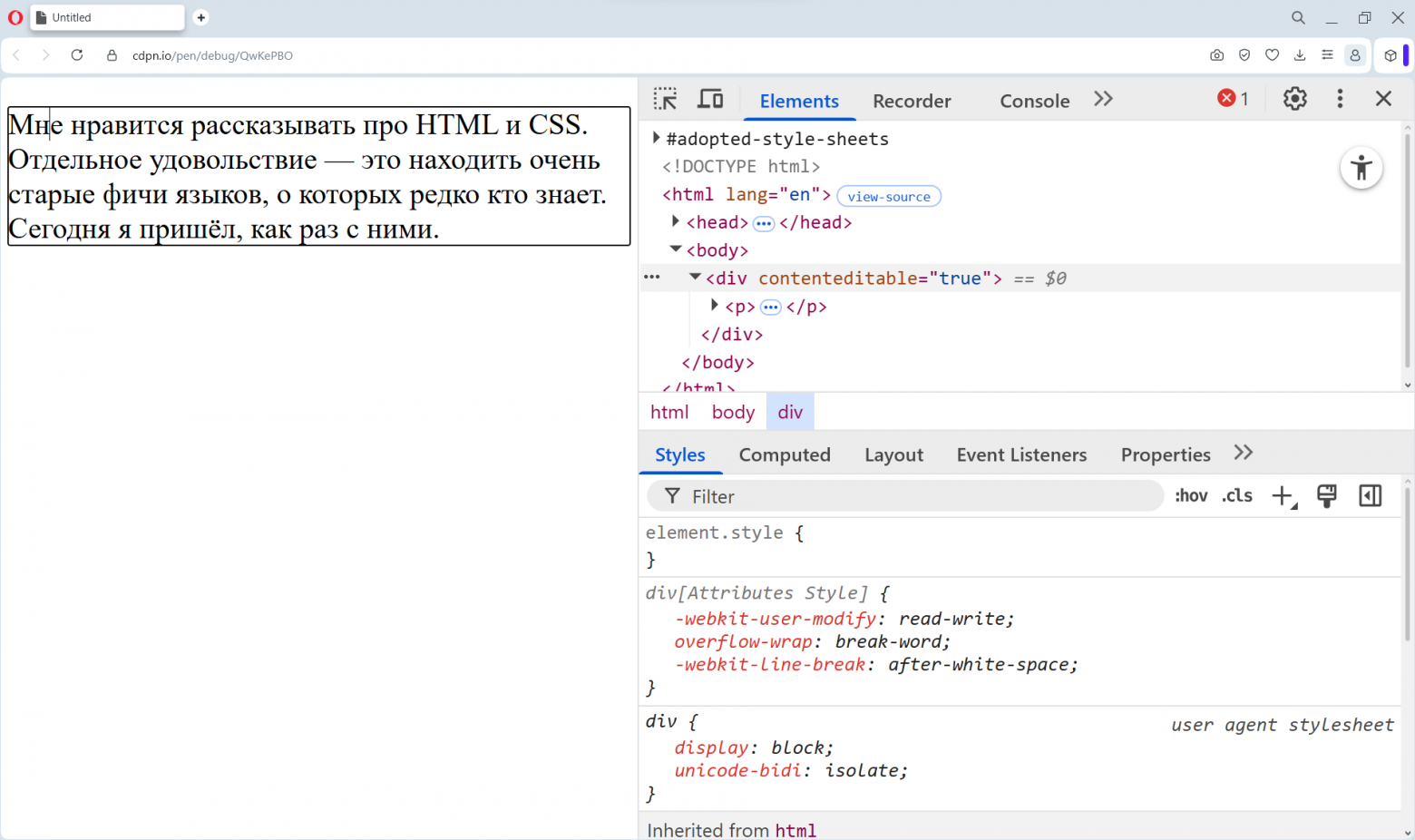Toggle the computed styles sidebar icon
The image size is (1415, 840).
pyautogui.click(x=1371, y=496)
